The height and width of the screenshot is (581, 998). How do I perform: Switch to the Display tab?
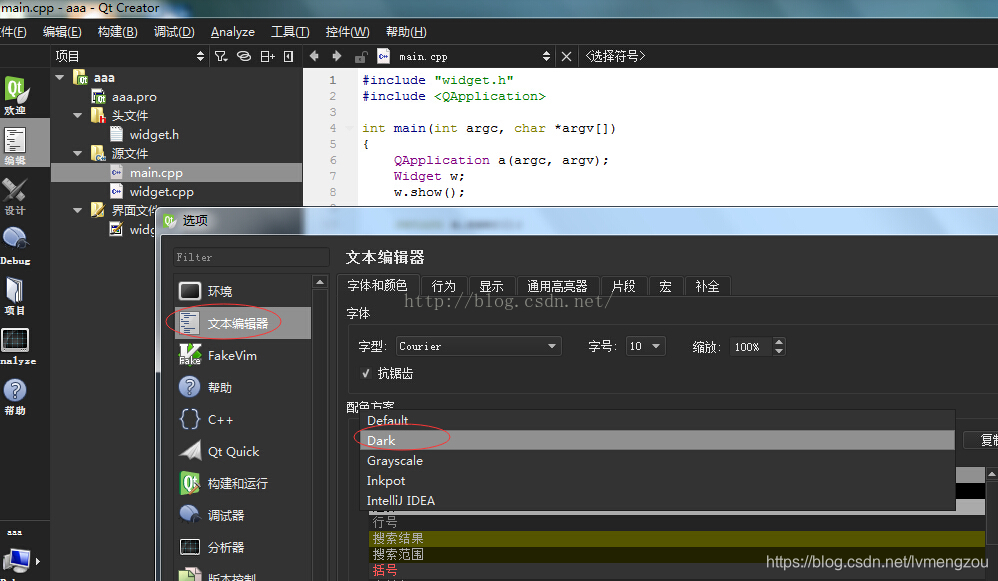click(491, 286)
